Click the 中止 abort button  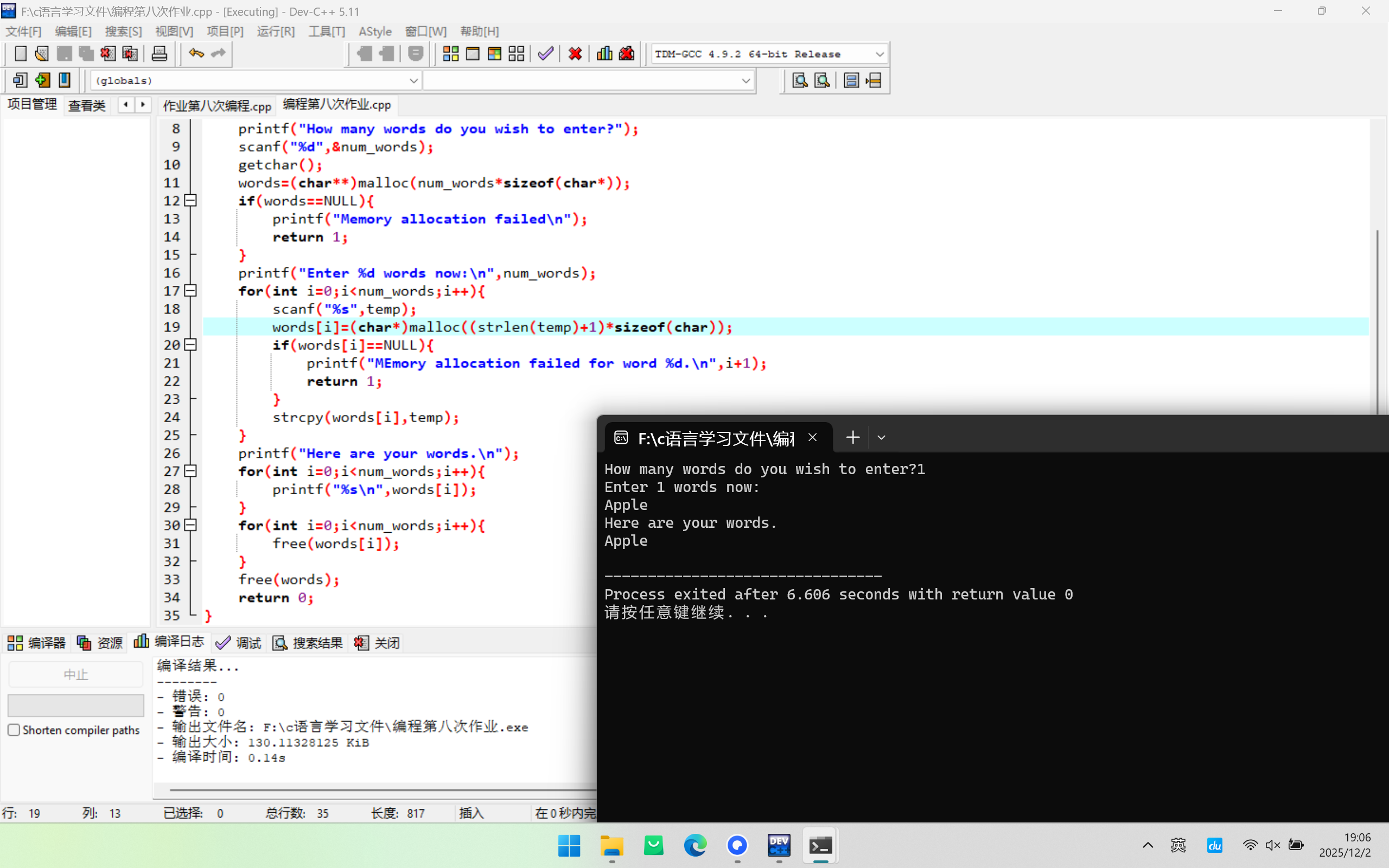point(75,674)
